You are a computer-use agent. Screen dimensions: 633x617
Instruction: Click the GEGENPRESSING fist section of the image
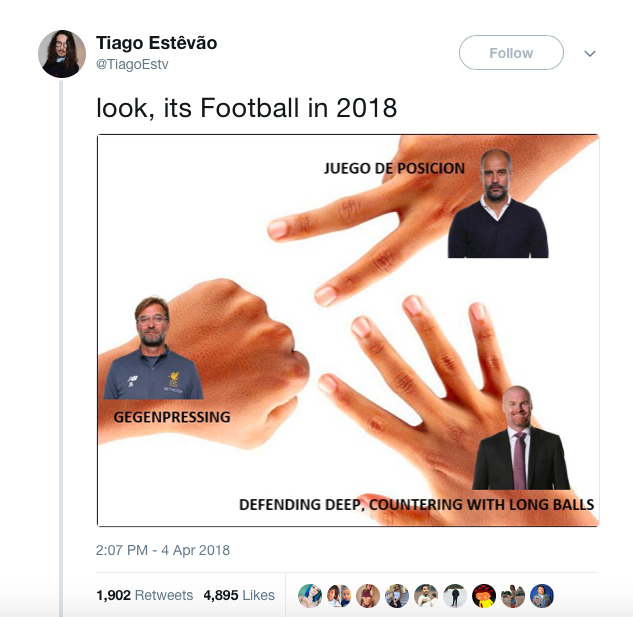click(202, 363)
